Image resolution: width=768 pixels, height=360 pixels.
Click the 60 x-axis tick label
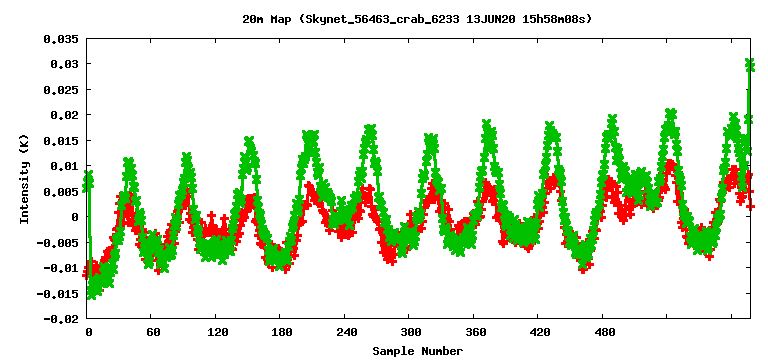point(153,332)
